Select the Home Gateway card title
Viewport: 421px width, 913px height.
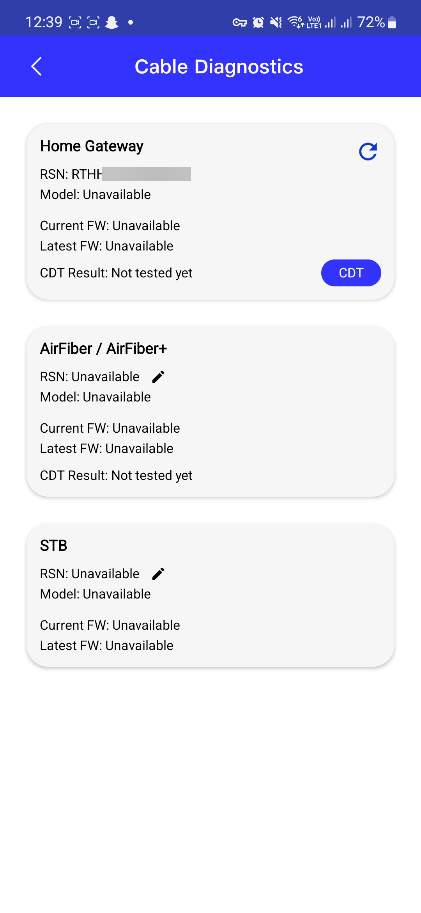[x=91, y=146]
